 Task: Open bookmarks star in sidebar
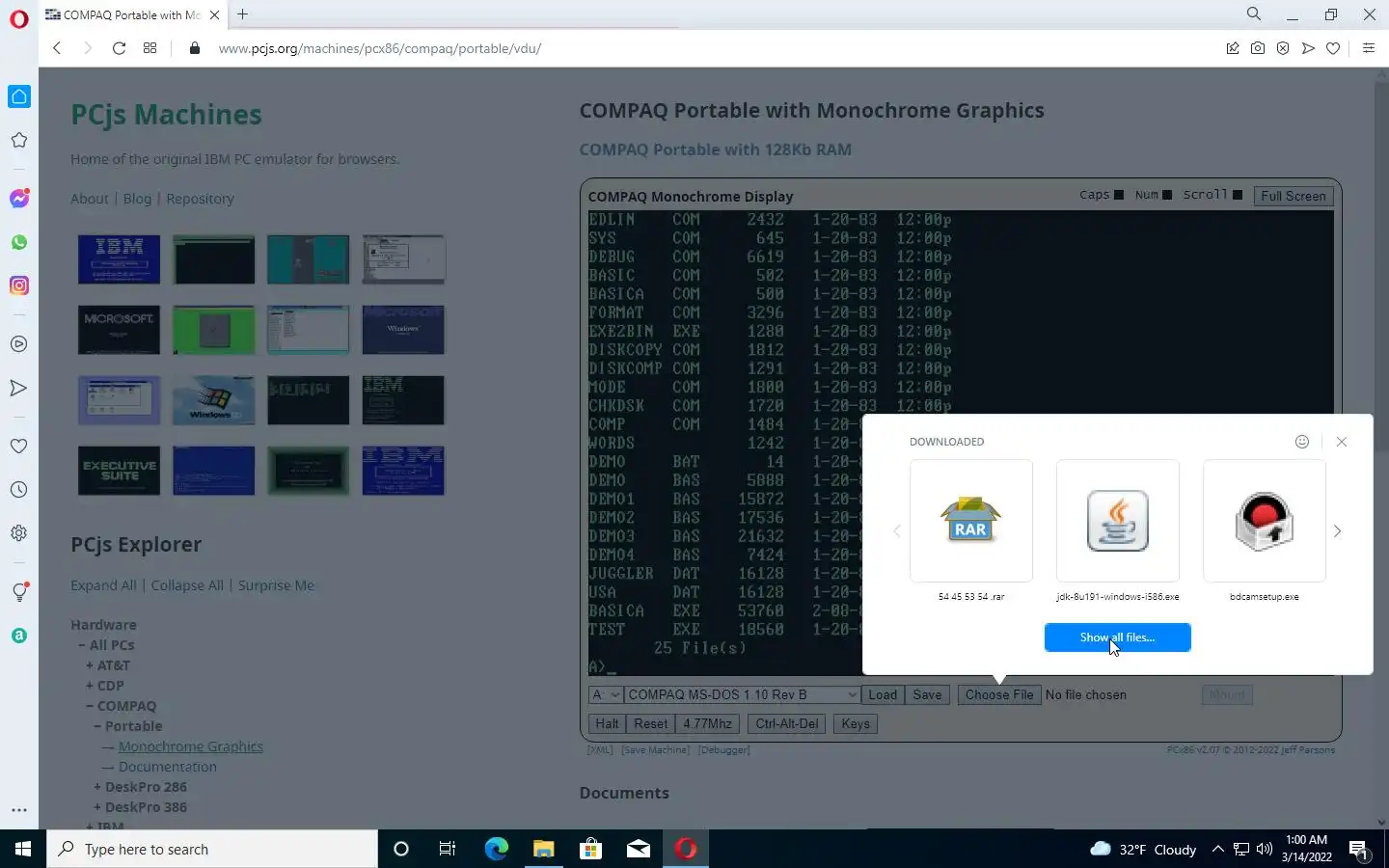[19, 140]
